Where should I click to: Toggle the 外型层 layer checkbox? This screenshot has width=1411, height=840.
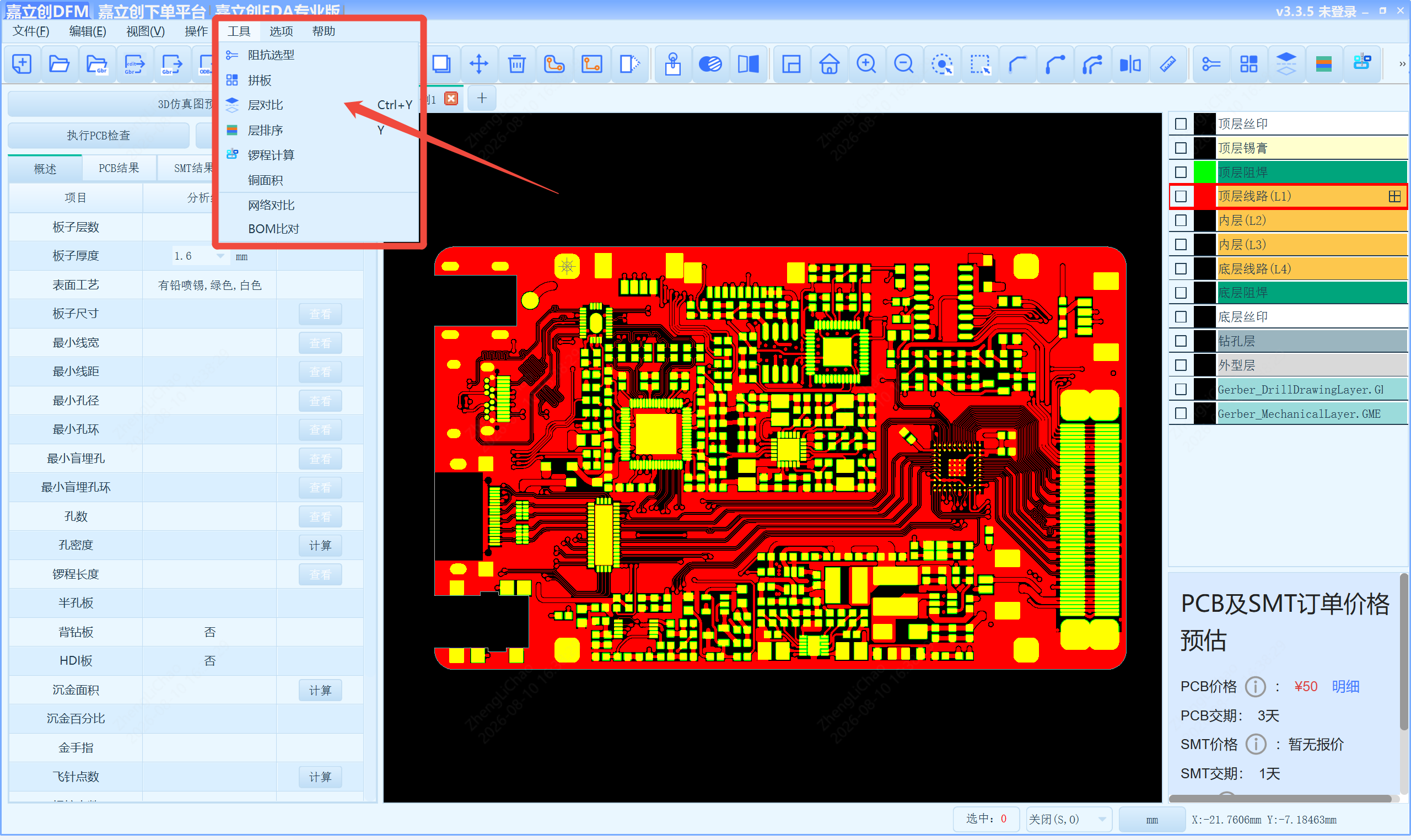(x=1181, y=365)
